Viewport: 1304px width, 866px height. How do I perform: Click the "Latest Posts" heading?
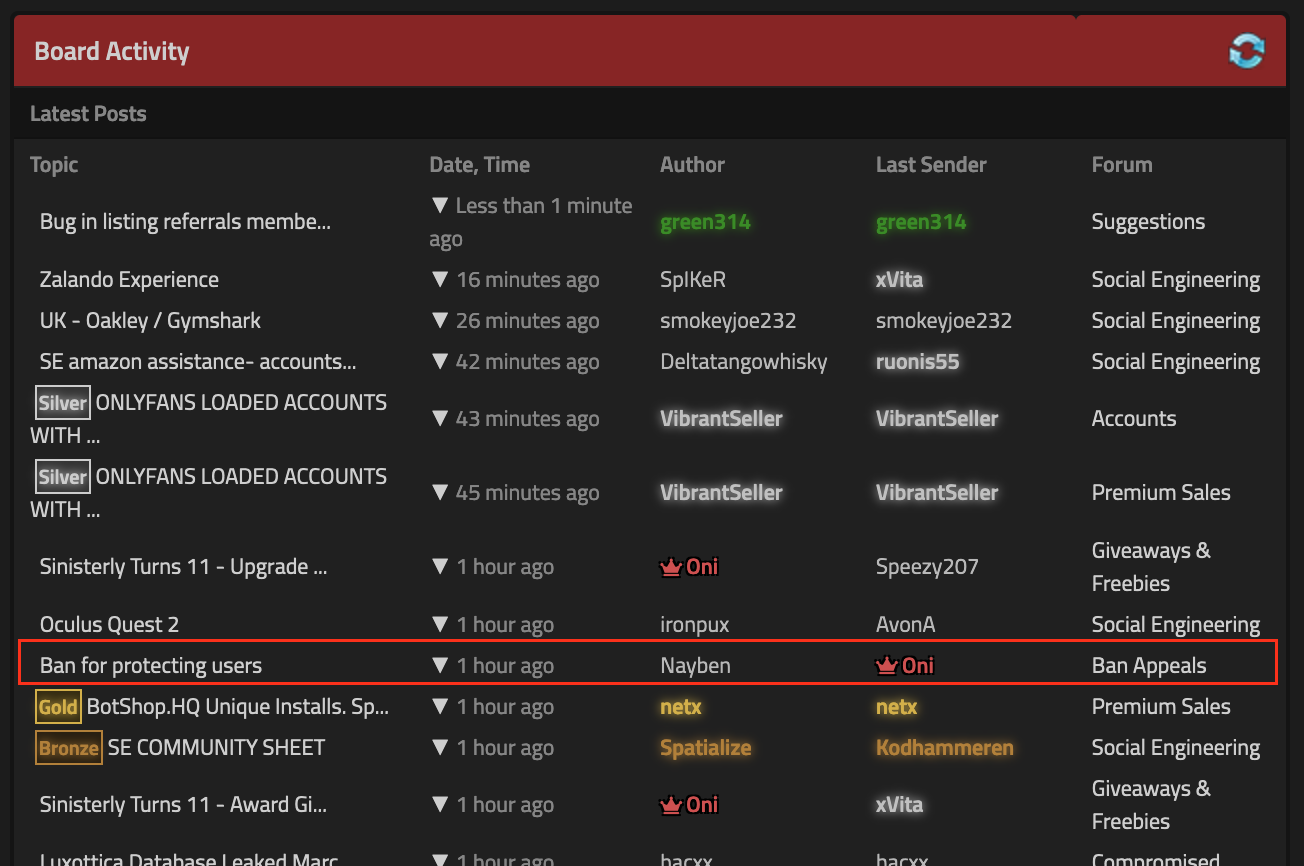pyautogui.click(x=88, y=114)
